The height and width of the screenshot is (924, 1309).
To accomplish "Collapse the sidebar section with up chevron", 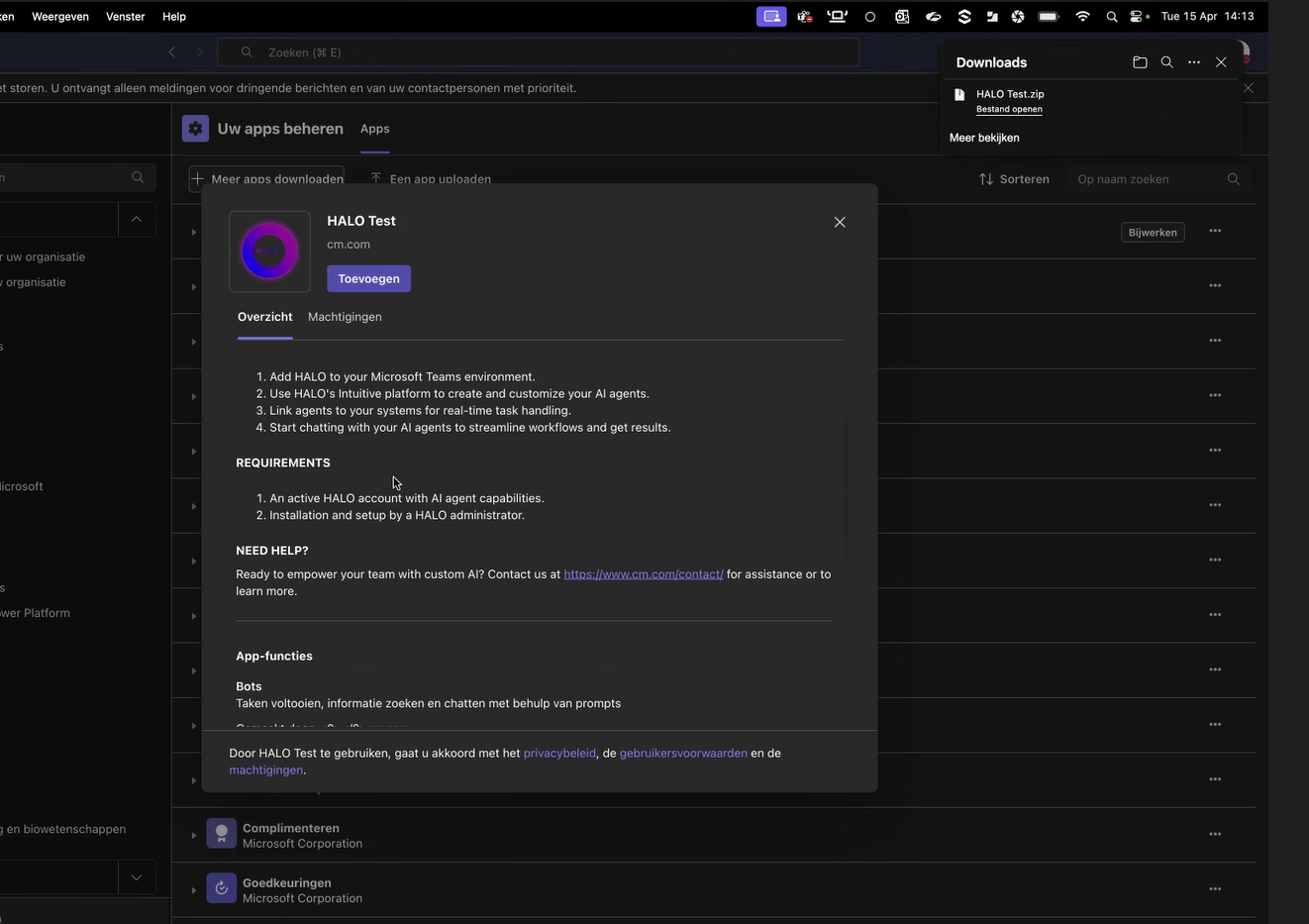I will pyautogui.click(x=137, y=219).
